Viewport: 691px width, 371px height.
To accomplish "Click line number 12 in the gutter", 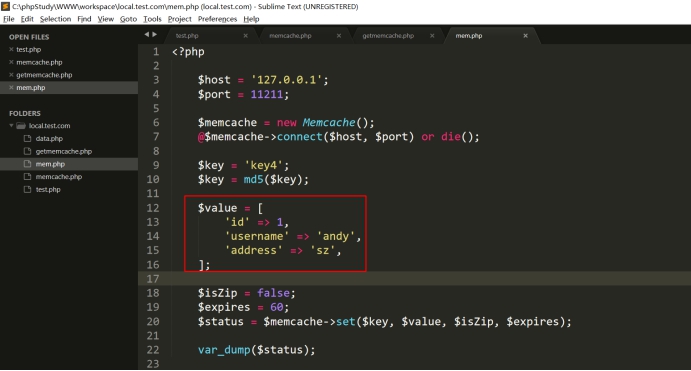I will (x=153, y=208).
